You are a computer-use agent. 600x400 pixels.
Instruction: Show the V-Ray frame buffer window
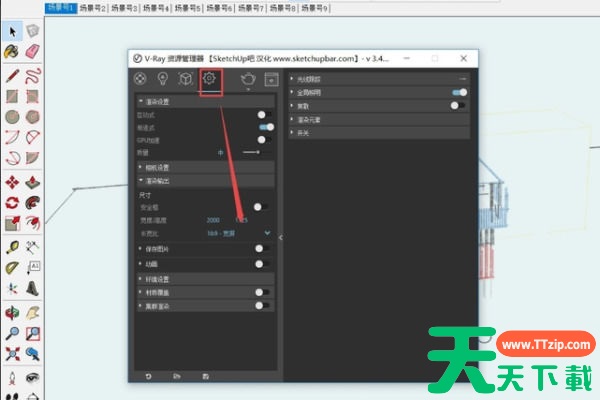pyautogui.click(x=271, y=79)
